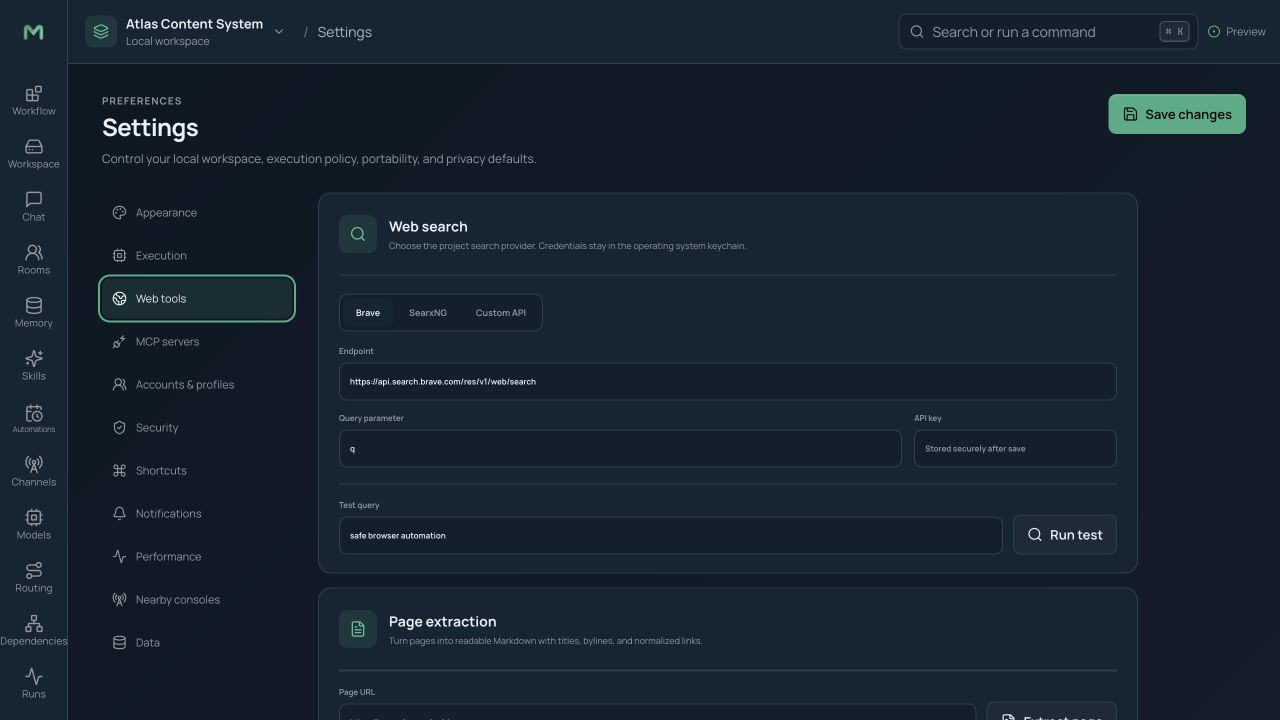Viewport: 1280px width, 720px height.
Task: Select the Web tools settings section
Action: (x=197, y=299)
